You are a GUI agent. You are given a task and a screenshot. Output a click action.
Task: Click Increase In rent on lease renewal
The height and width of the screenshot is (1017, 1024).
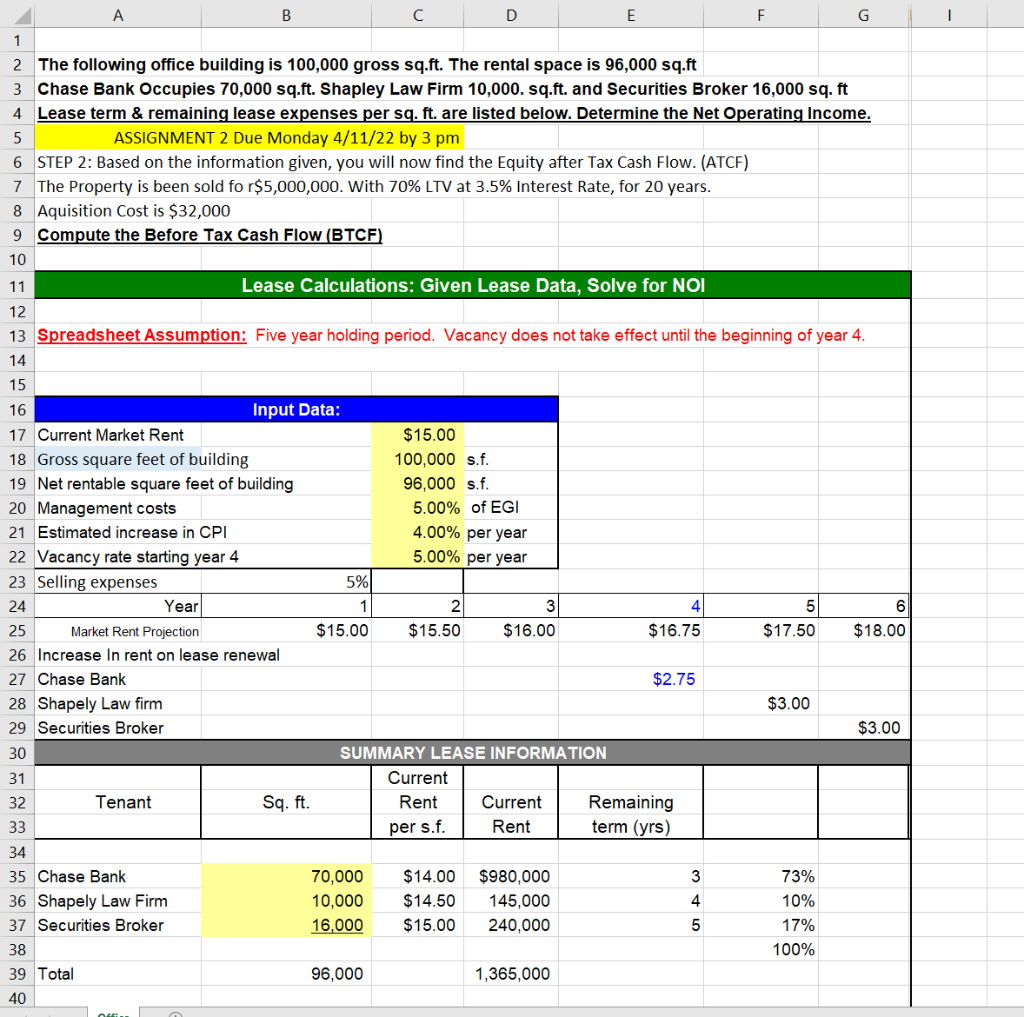point(159,655)
